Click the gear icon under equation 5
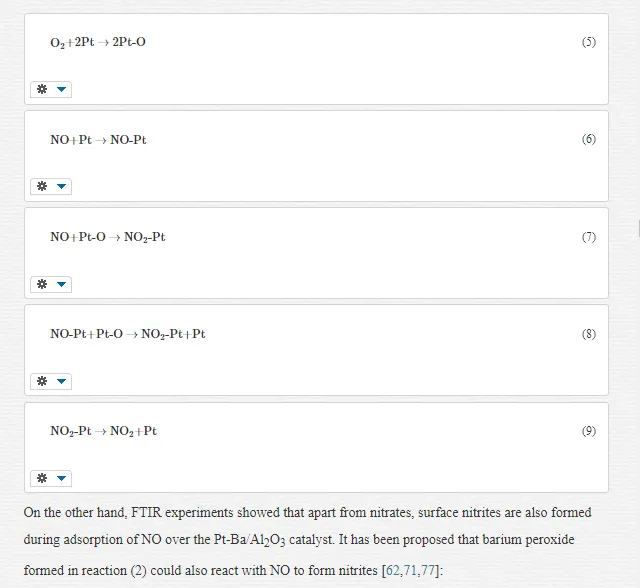This screenshot has width=640, height=588. 42,89
